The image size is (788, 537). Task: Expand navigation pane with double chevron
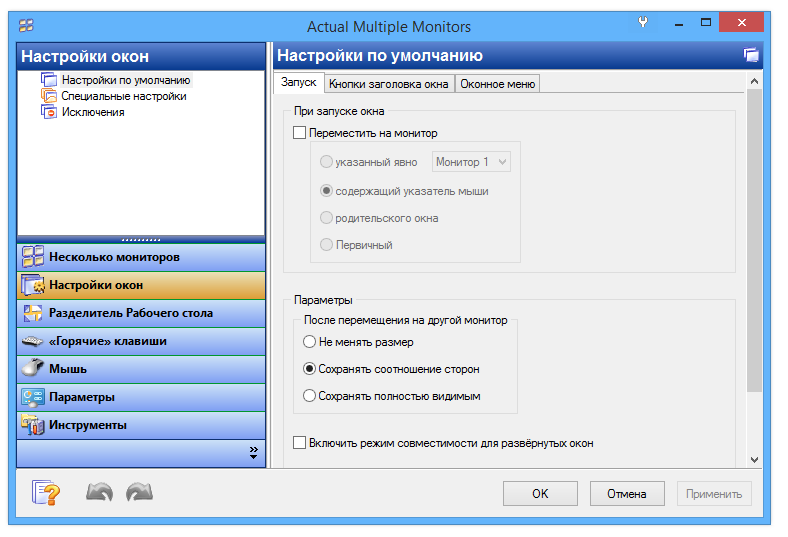coord(254,453)
